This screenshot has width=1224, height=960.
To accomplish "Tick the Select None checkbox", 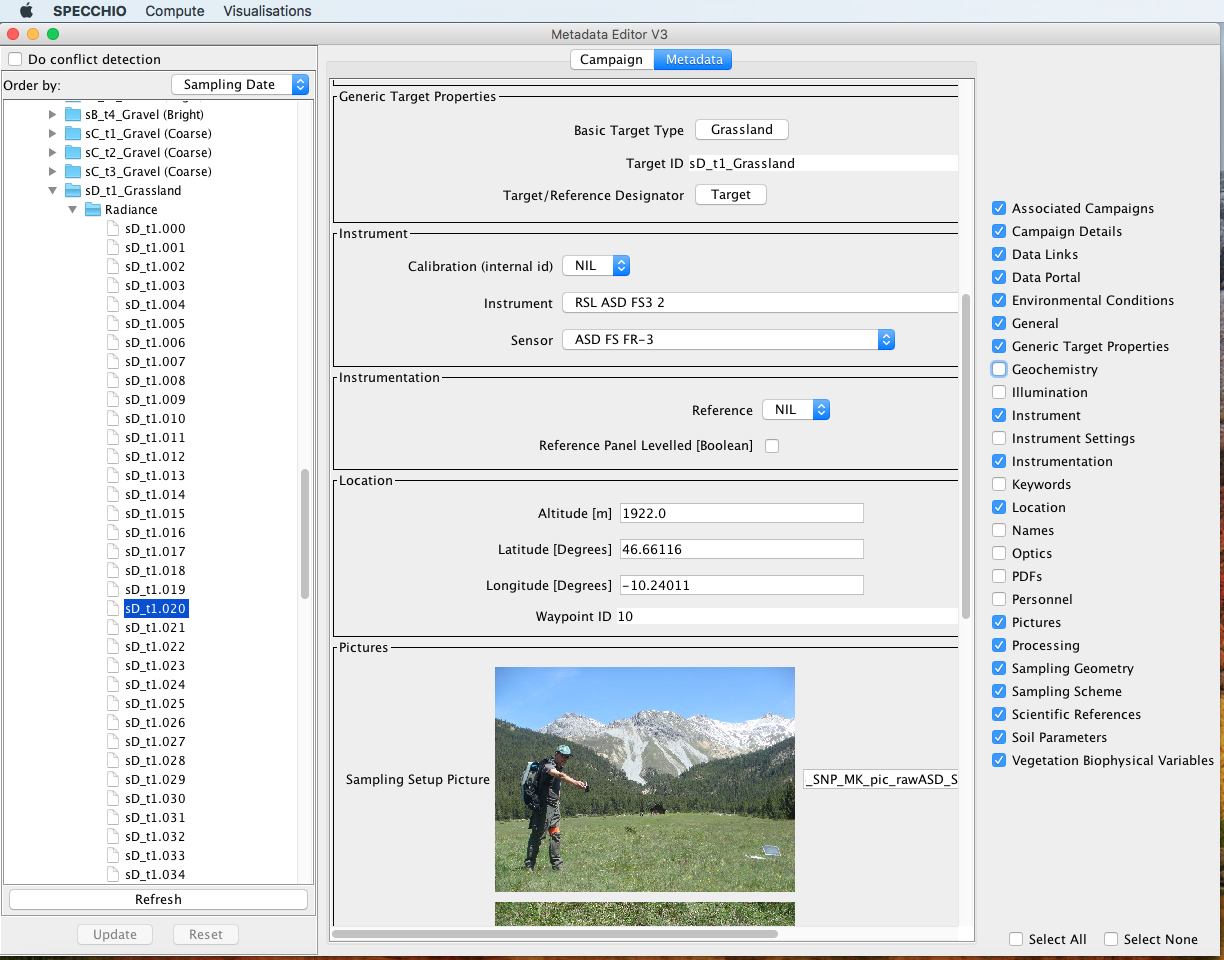I will pyautogui.click(x=1111, y=939).
